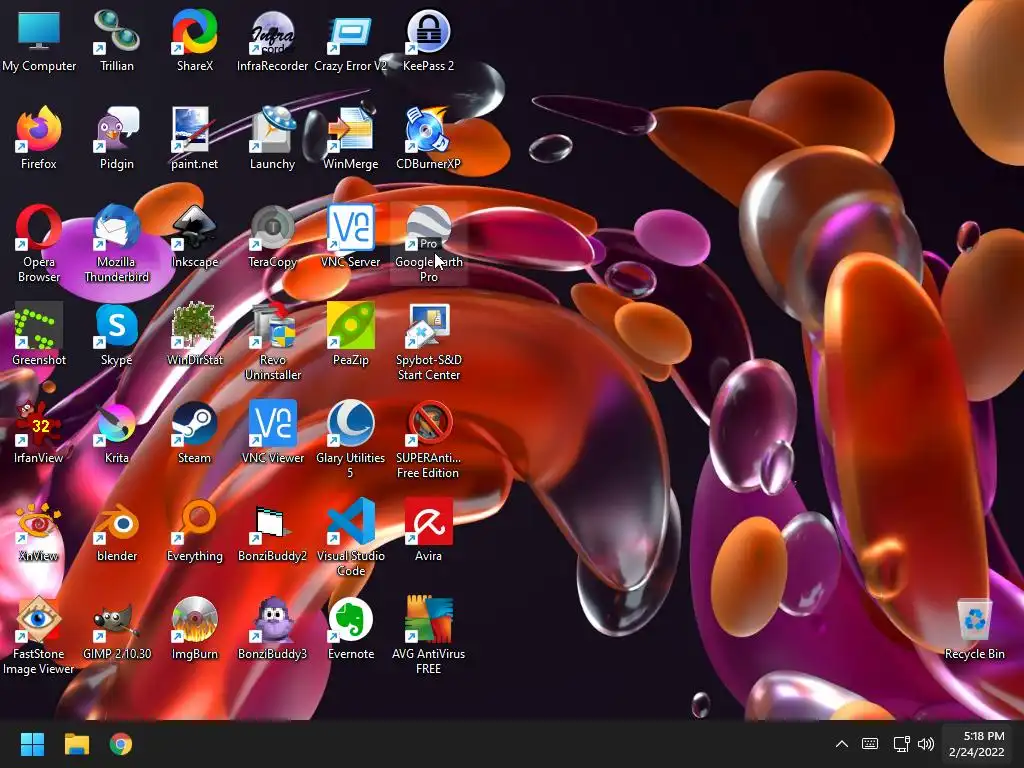Launch Chrome from the taskbar

click(121, 744)
